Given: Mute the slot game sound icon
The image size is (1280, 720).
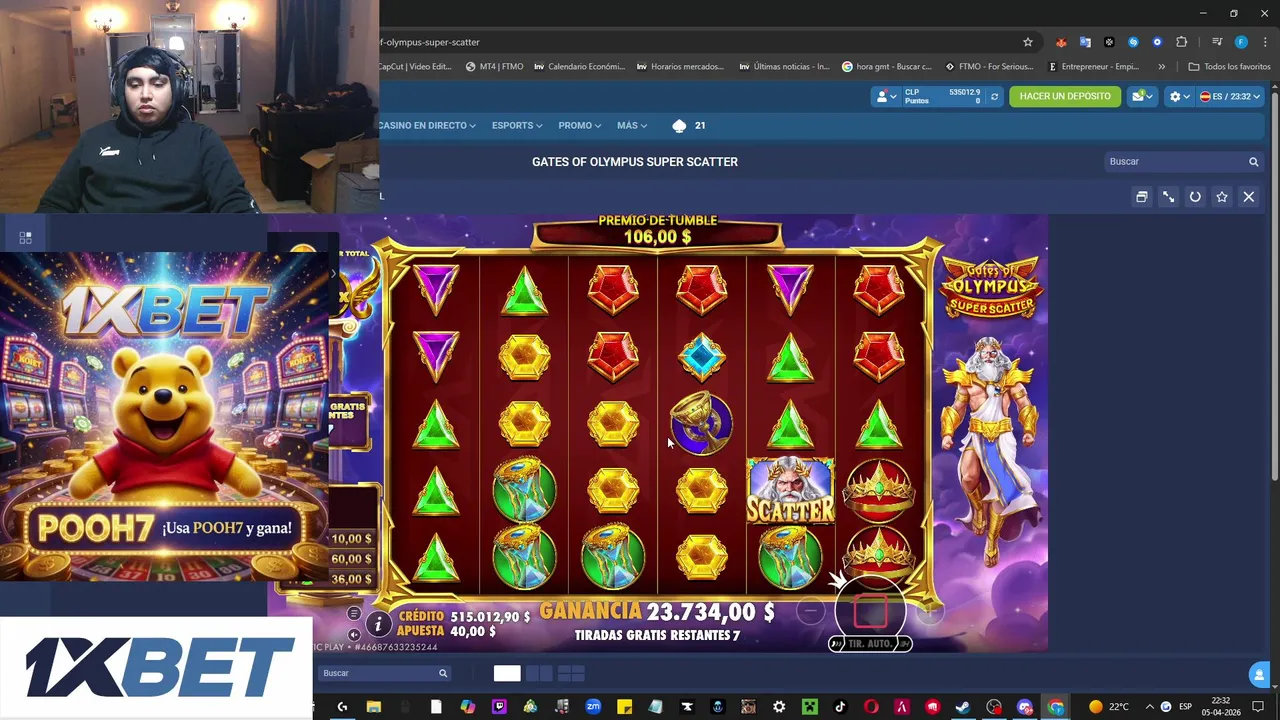Looking at the screenshot, I should [x=354, y=634].
